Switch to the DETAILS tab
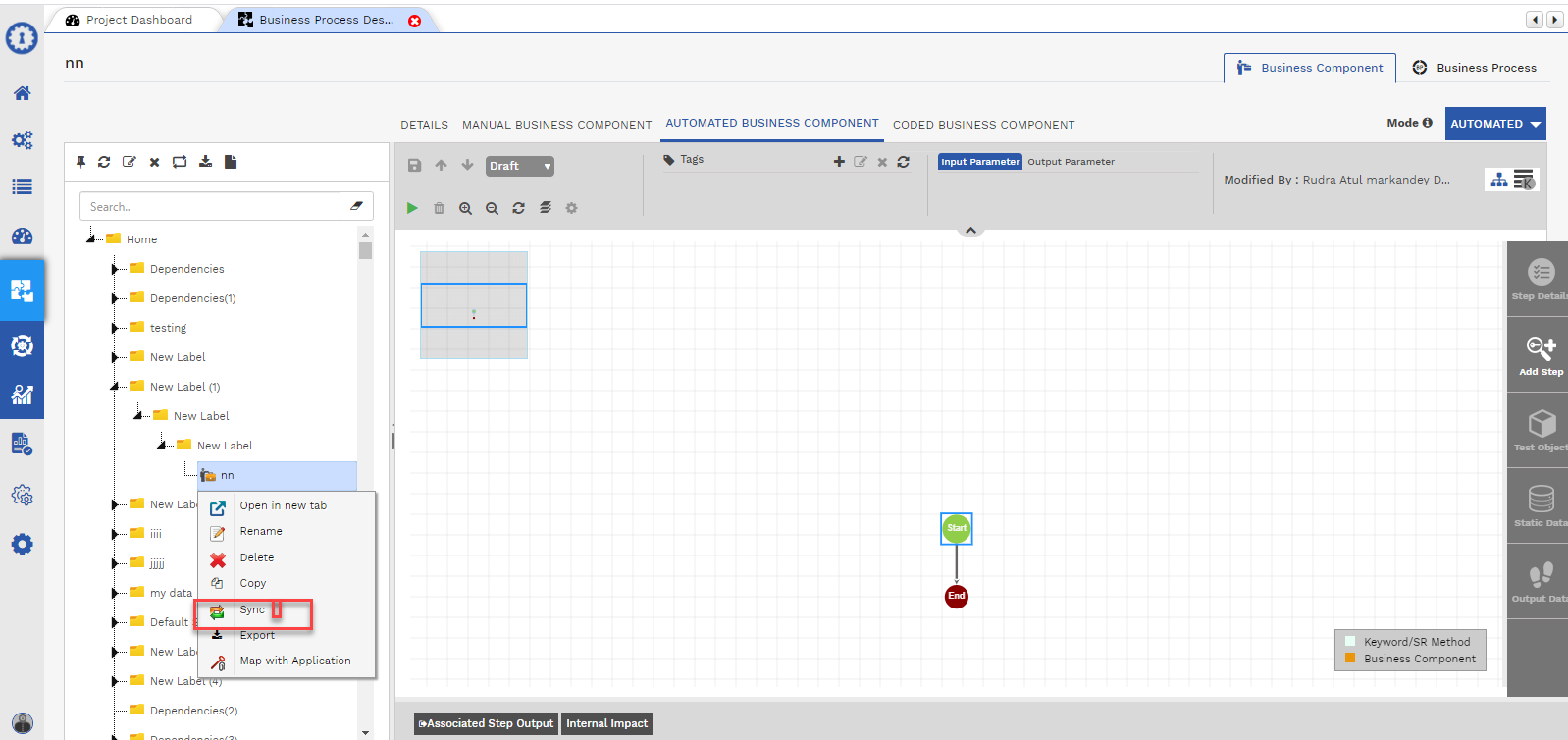 click(424, 125)
